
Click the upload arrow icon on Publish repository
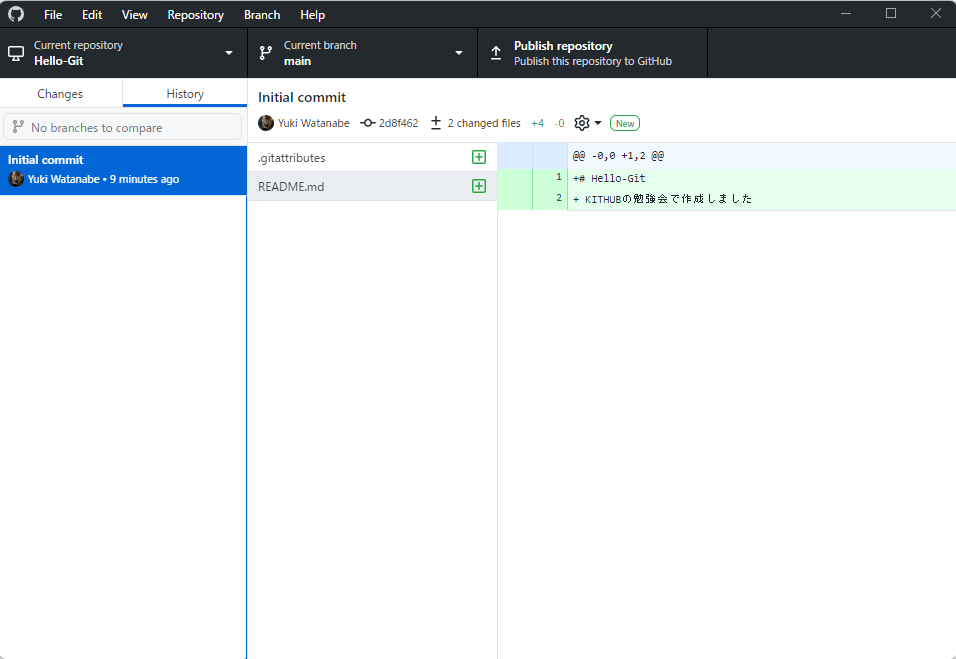coord(496,51)
